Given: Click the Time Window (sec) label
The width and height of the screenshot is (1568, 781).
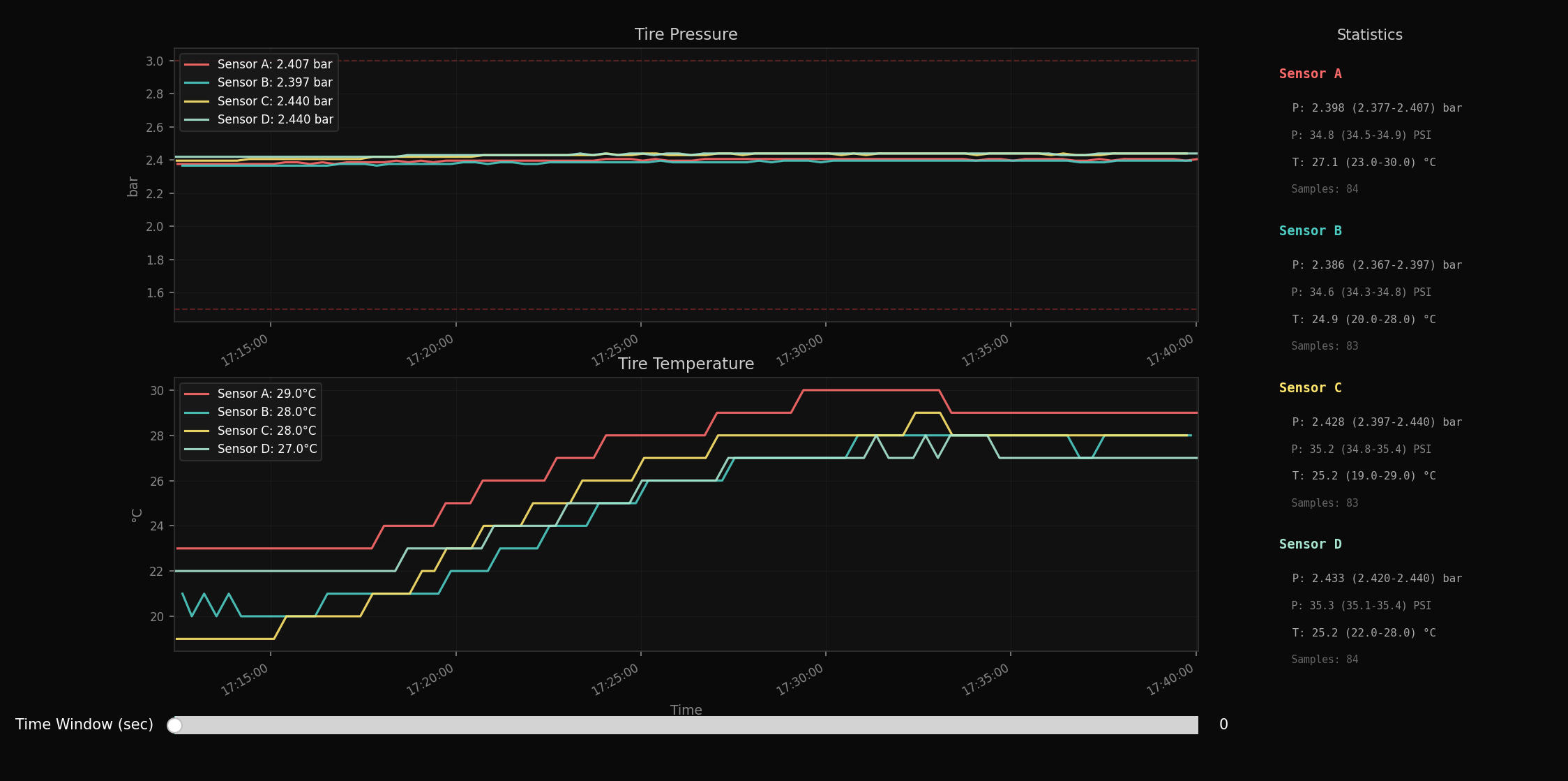Looking at the screenshot, I should (84, 724).
